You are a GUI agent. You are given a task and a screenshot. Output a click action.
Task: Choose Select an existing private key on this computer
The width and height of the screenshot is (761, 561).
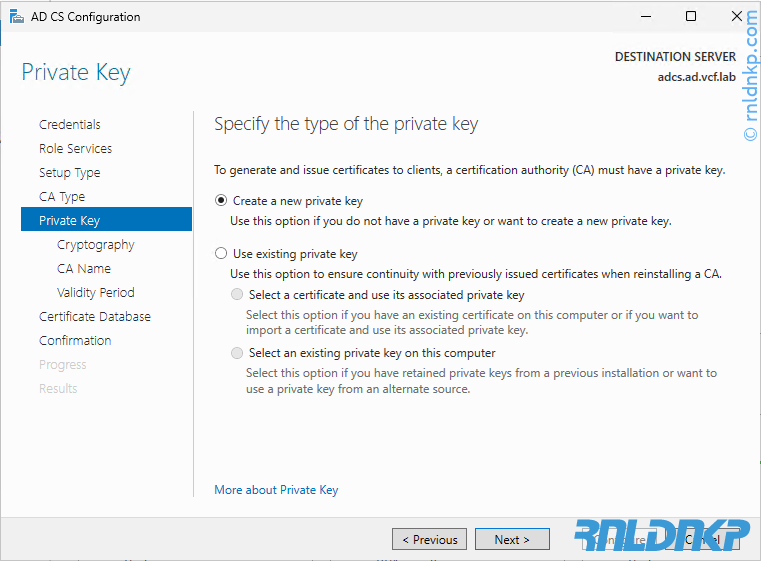(x=237, y=353)
